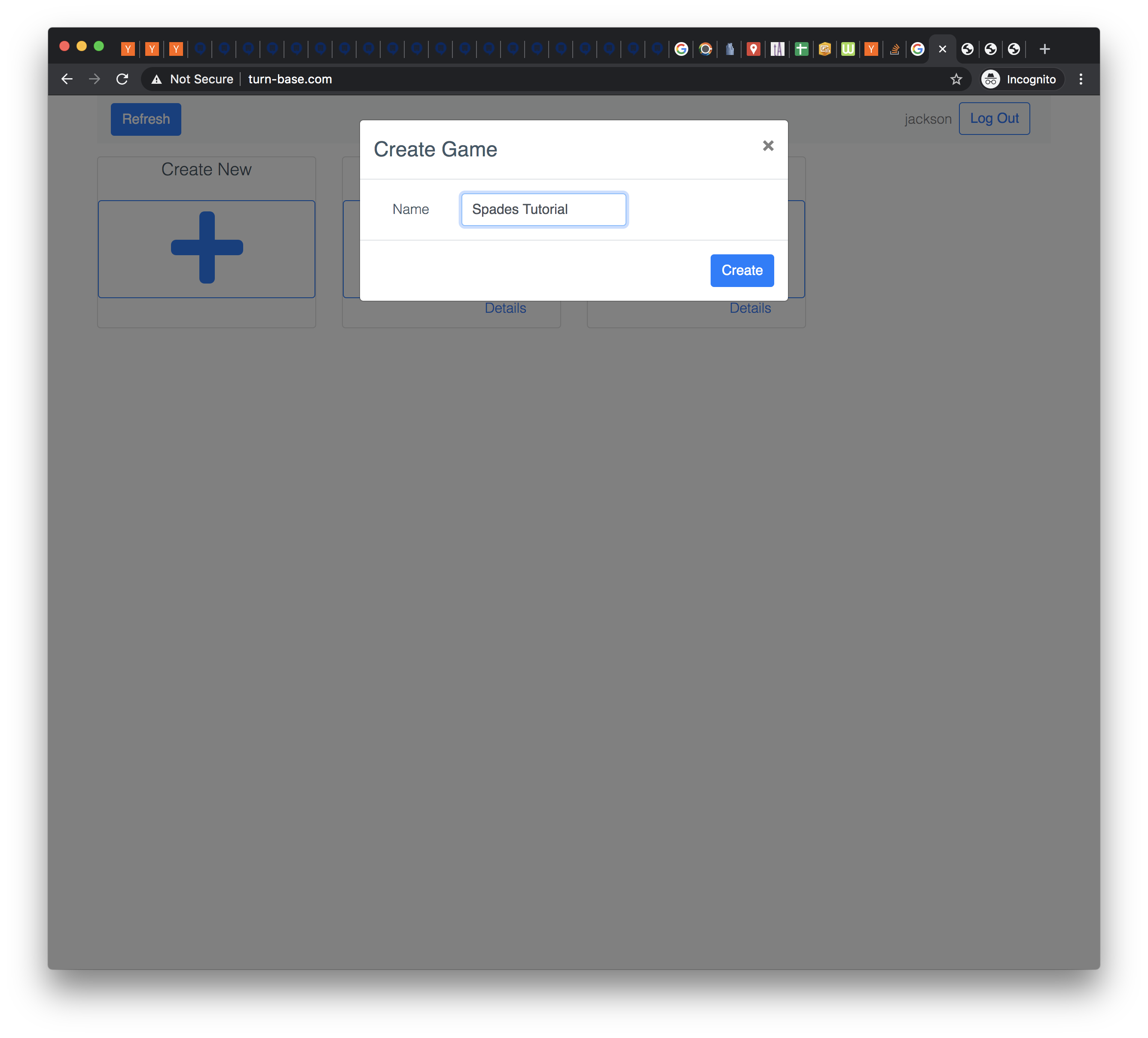Click the plus icon to create new game
This screenshot has width=1148, height=1038.
(x=207, y=247)
